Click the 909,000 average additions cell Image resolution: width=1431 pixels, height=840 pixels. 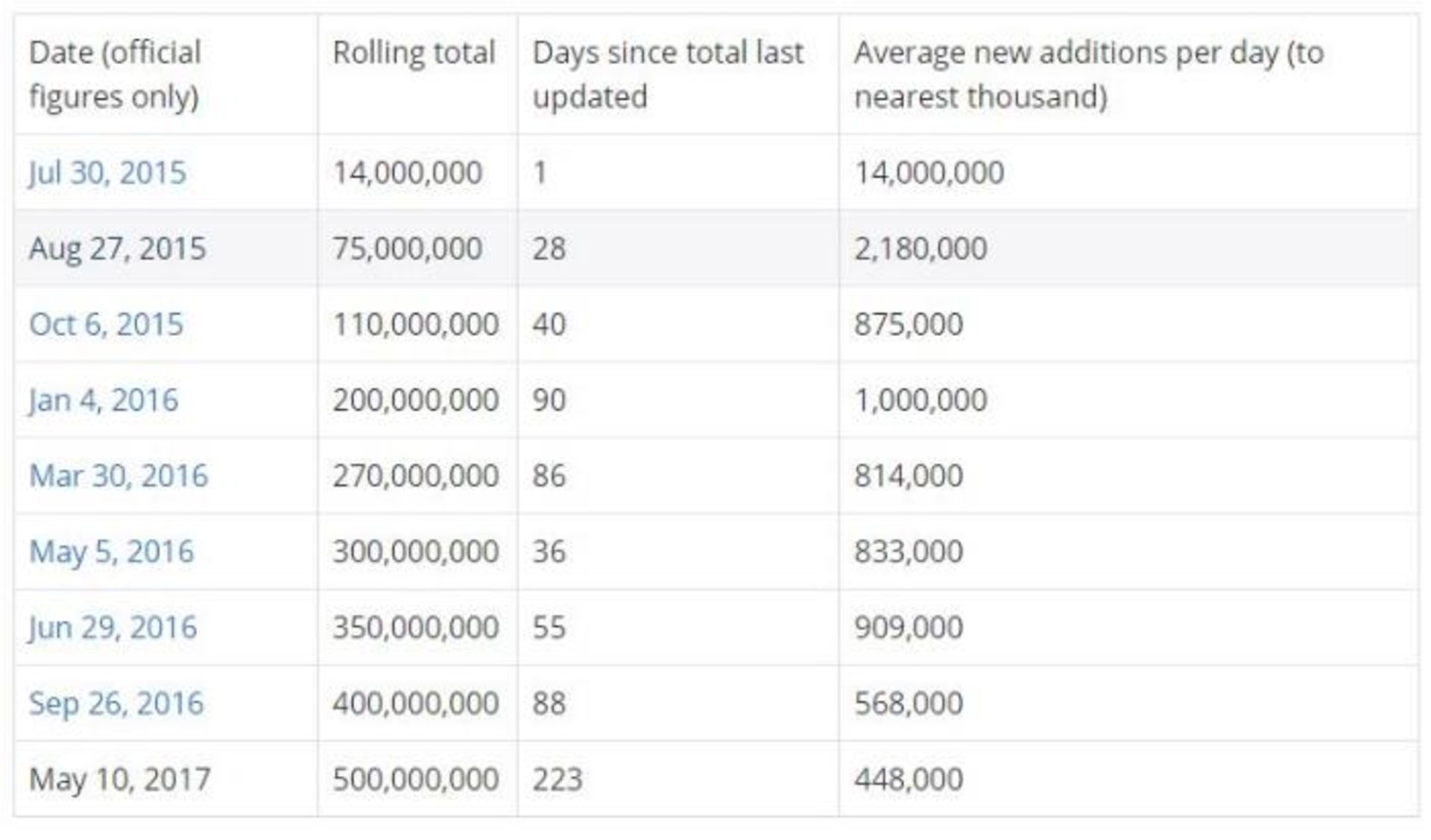pyautogui.click(x=909, y=628)
